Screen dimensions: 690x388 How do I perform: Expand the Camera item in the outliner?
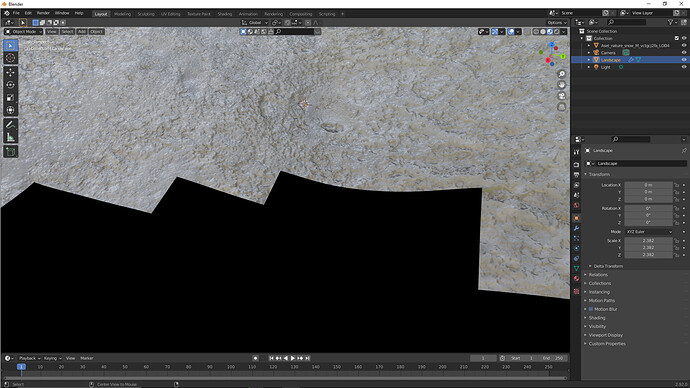[589, 52]
